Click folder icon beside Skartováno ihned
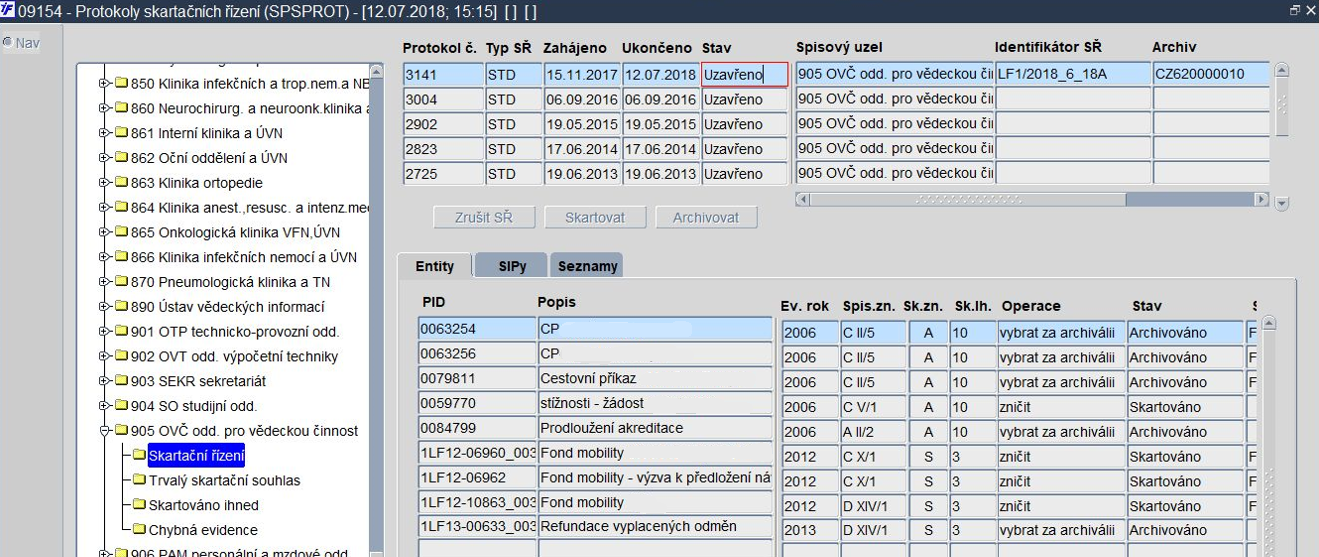The image size is (1319, 557). pos(138,505)
